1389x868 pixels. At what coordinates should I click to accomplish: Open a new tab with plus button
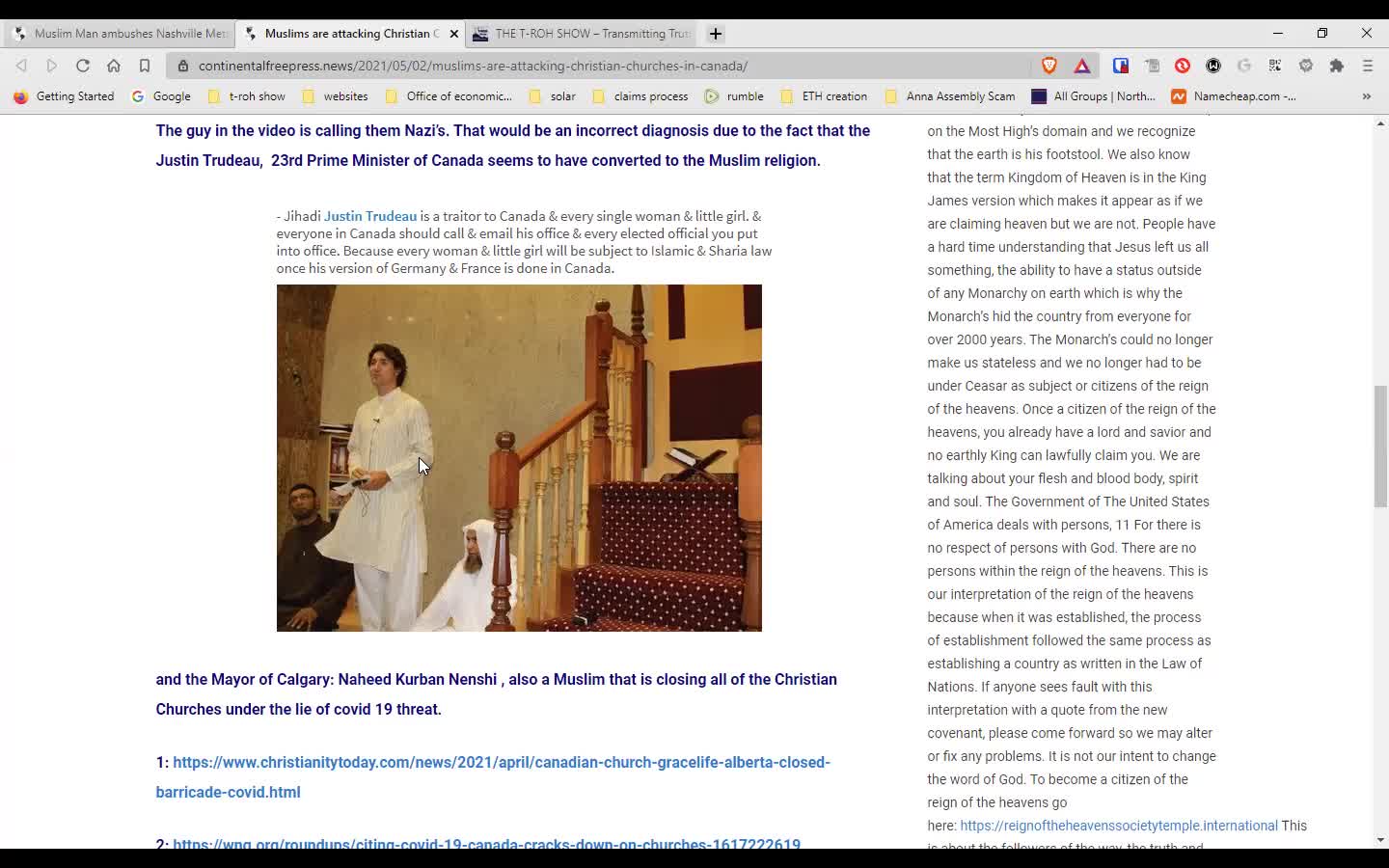[716, 34]
